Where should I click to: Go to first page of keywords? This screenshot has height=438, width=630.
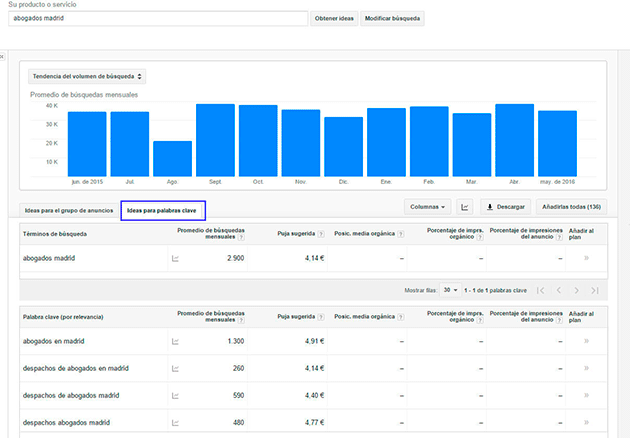click(x=541, y=290)
